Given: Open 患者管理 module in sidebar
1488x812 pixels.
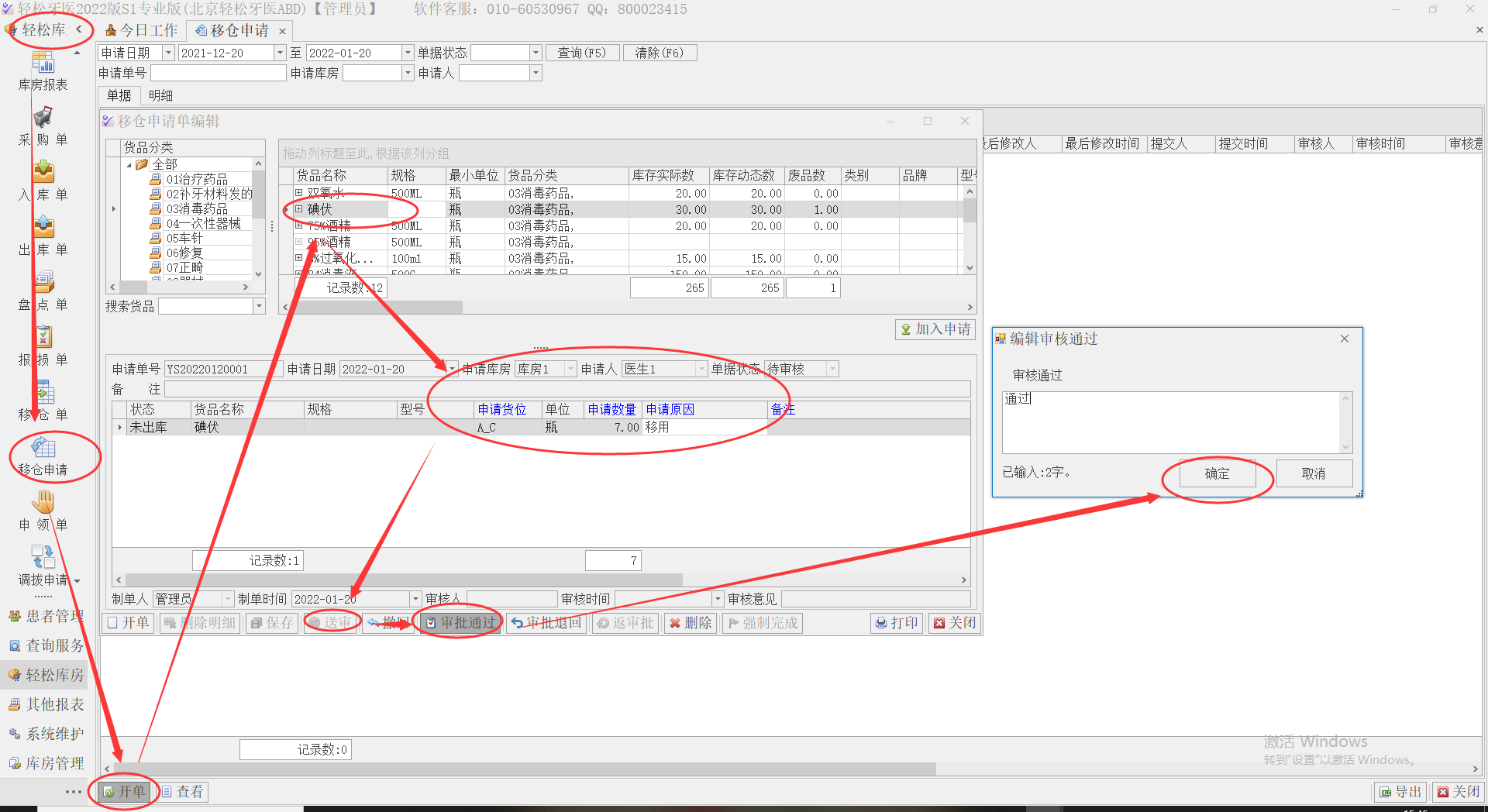Looking at the screenshot, I should 46,616.
